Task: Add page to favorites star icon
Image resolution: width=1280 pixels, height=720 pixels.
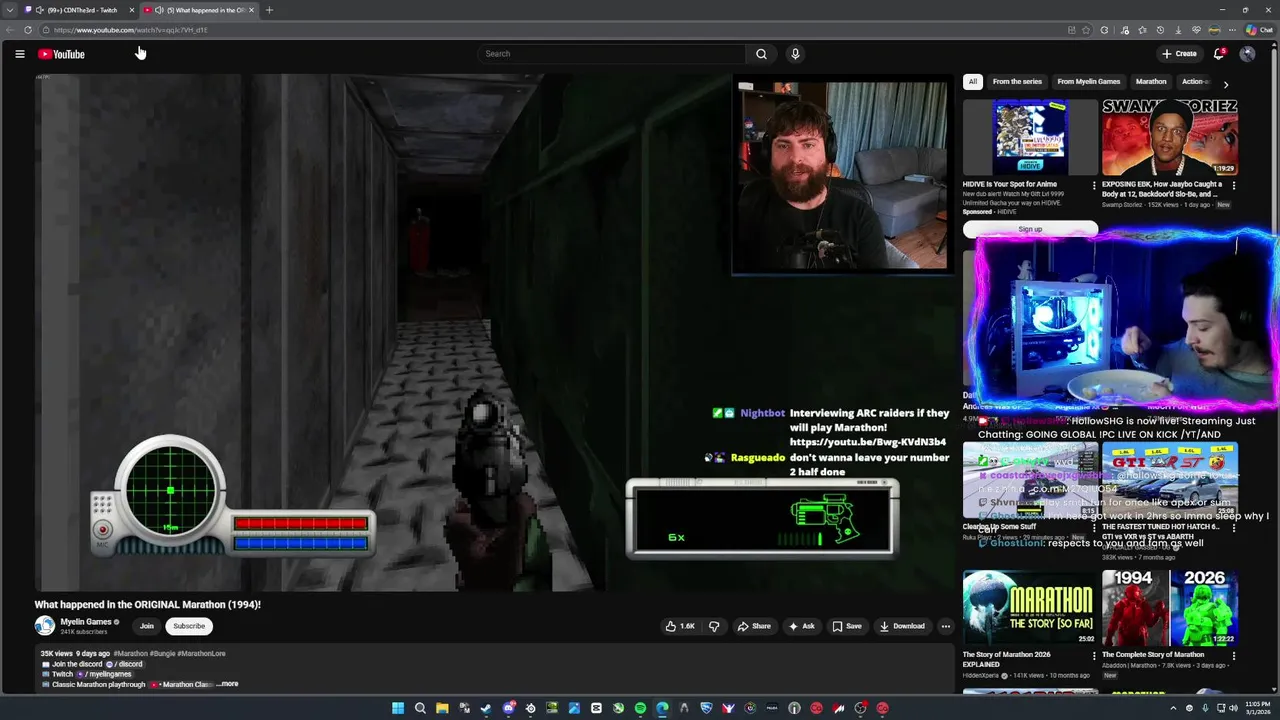Action: (x=1086, y=30)
